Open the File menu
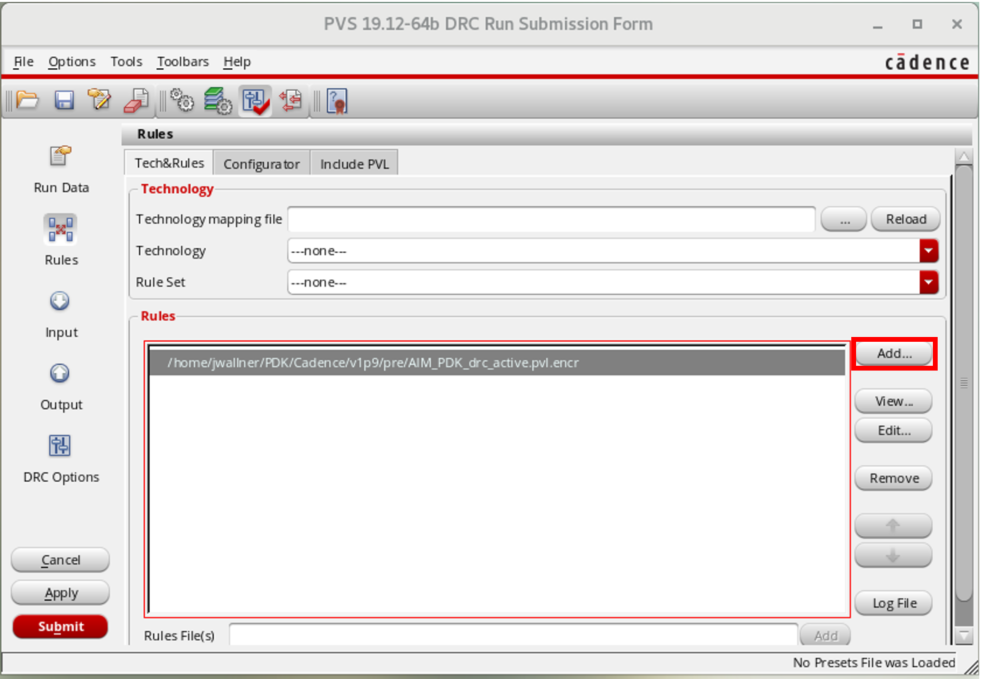This screenshot has height=679, width=985. coord(23,62)
